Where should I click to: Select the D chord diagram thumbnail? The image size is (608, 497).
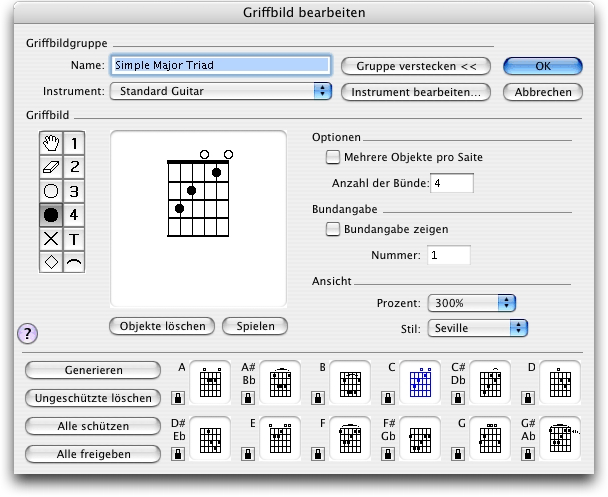(560, 383)
